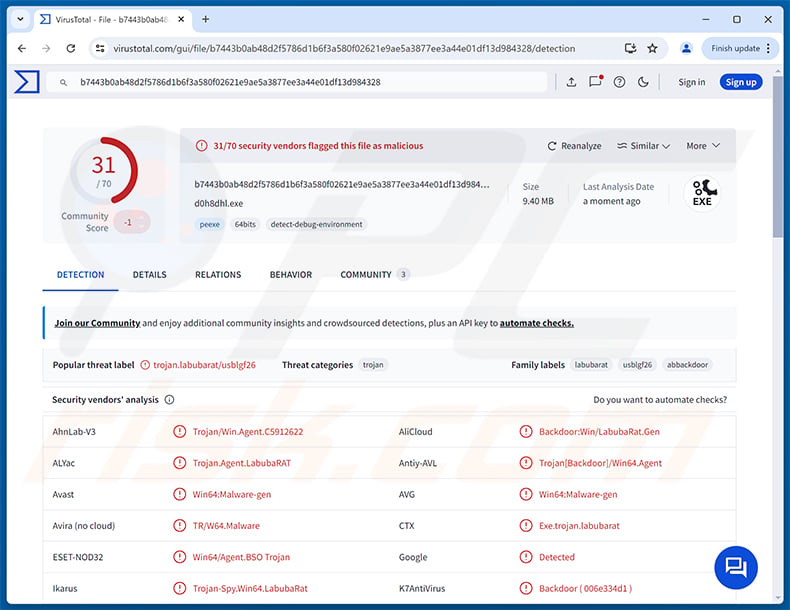Image resolution: width=790 pixels, height=610 pixels.
Task: Click alert icon next to AliCloud detection
Action: tap(525, 432)
